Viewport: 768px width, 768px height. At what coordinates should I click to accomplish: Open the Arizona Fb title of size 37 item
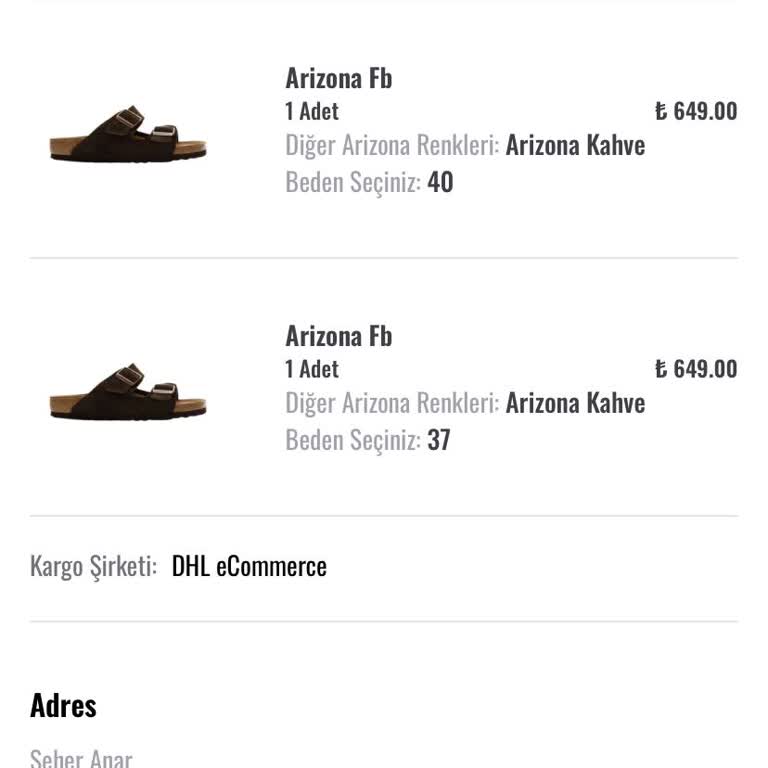coord(338,336)
